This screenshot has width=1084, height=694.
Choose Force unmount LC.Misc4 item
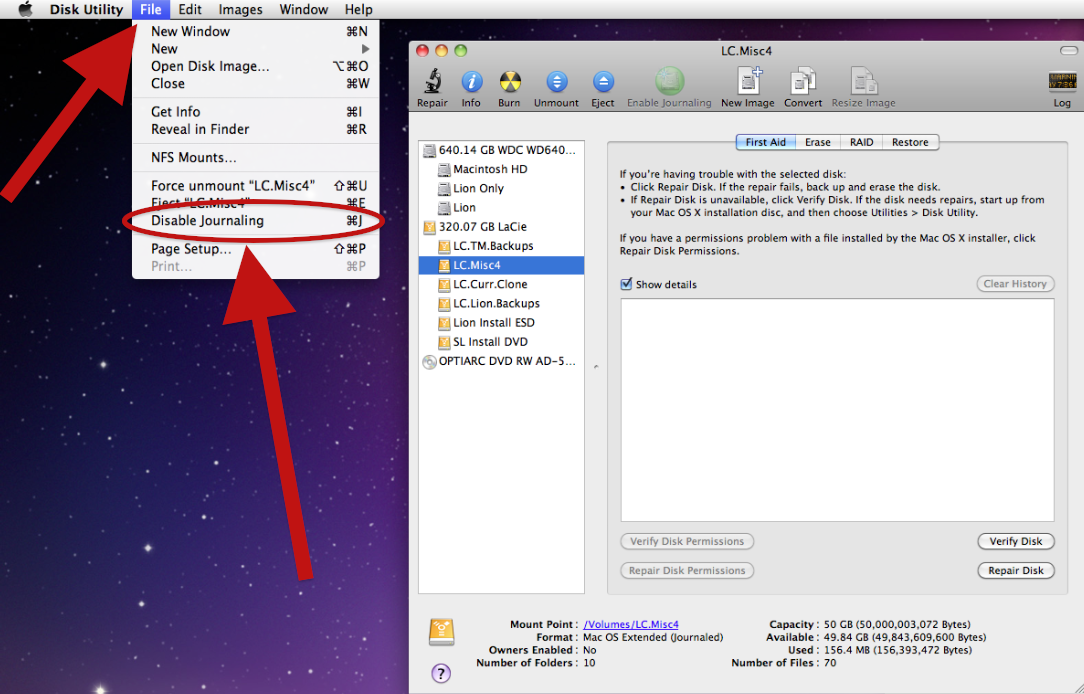pos(256,186)
